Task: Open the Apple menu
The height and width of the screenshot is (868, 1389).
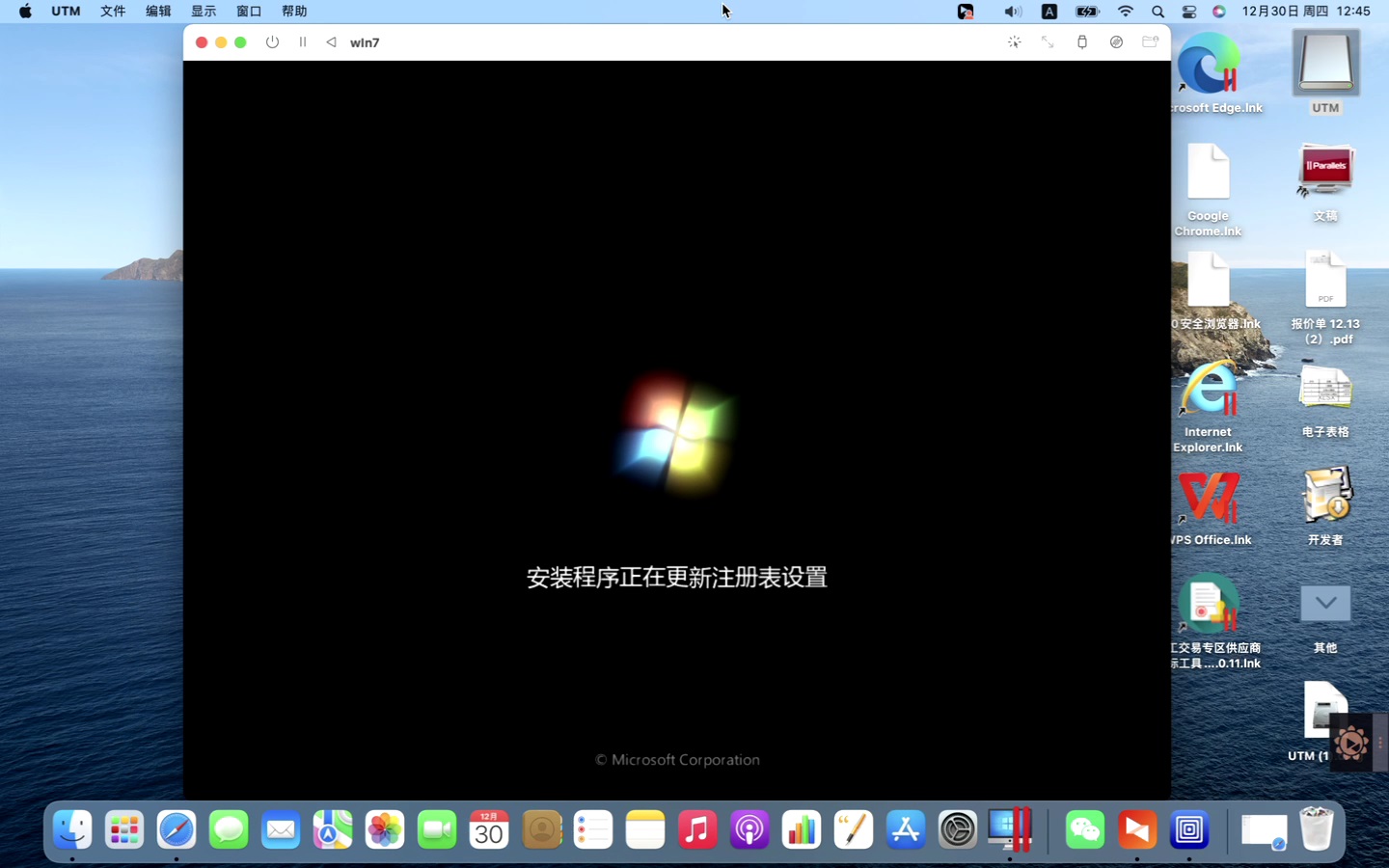Action: coord(25,12)
